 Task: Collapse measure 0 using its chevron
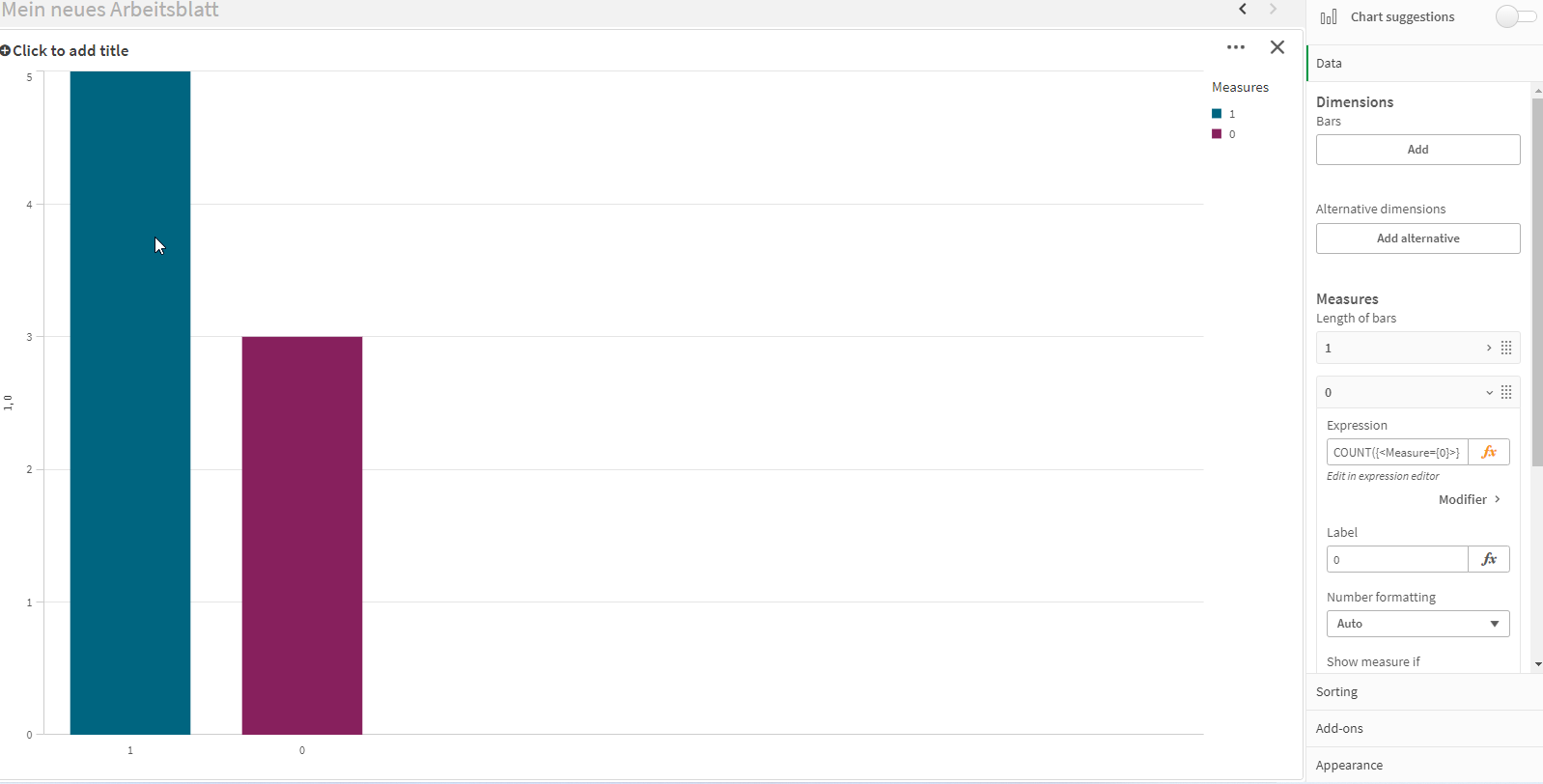click(1489, 392)
